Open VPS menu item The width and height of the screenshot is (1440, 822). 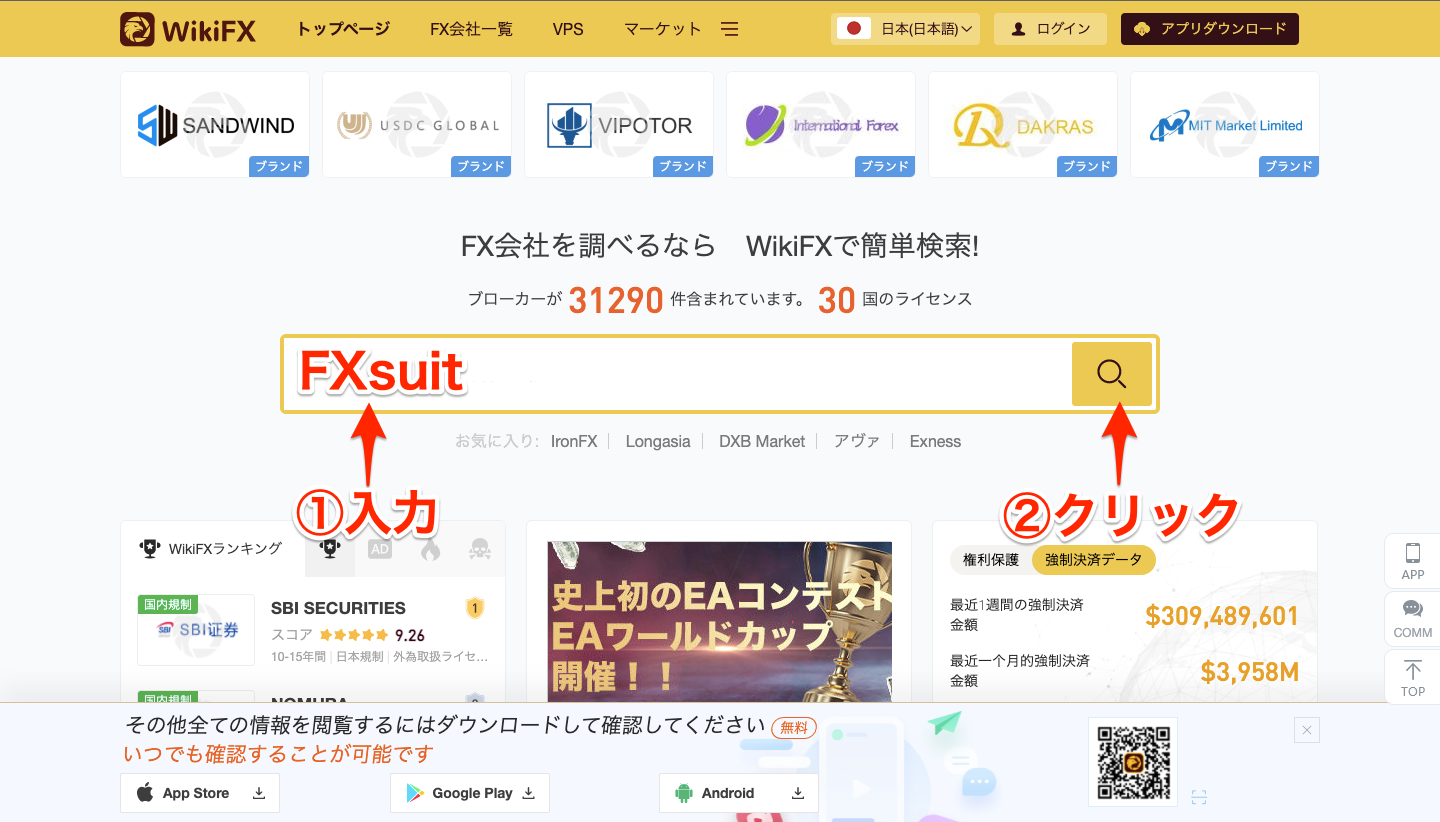point(568,29)
